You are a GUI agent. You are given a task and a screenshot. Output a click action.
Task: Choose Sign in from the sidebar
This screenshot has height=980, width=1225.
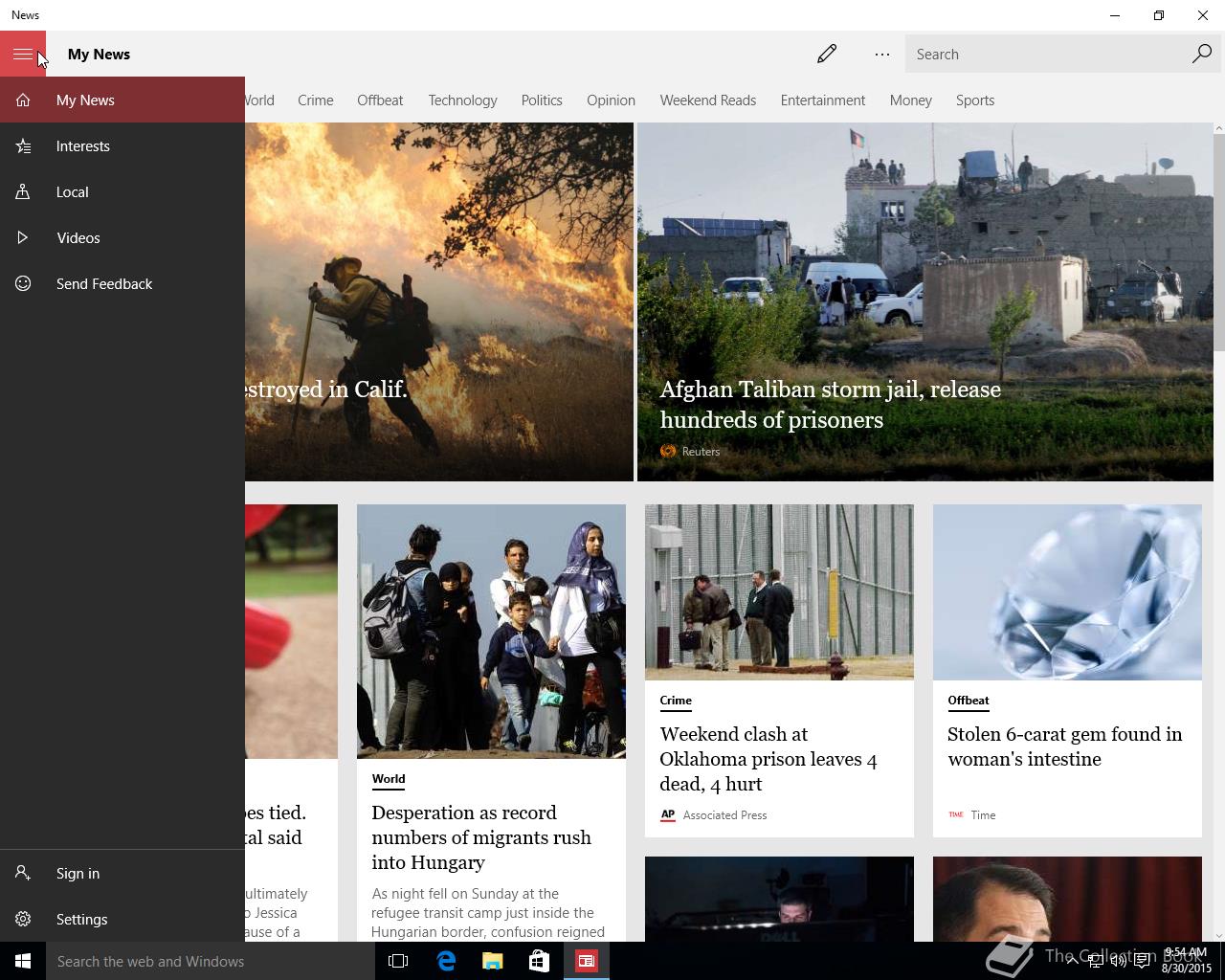(x=122, y=873)
